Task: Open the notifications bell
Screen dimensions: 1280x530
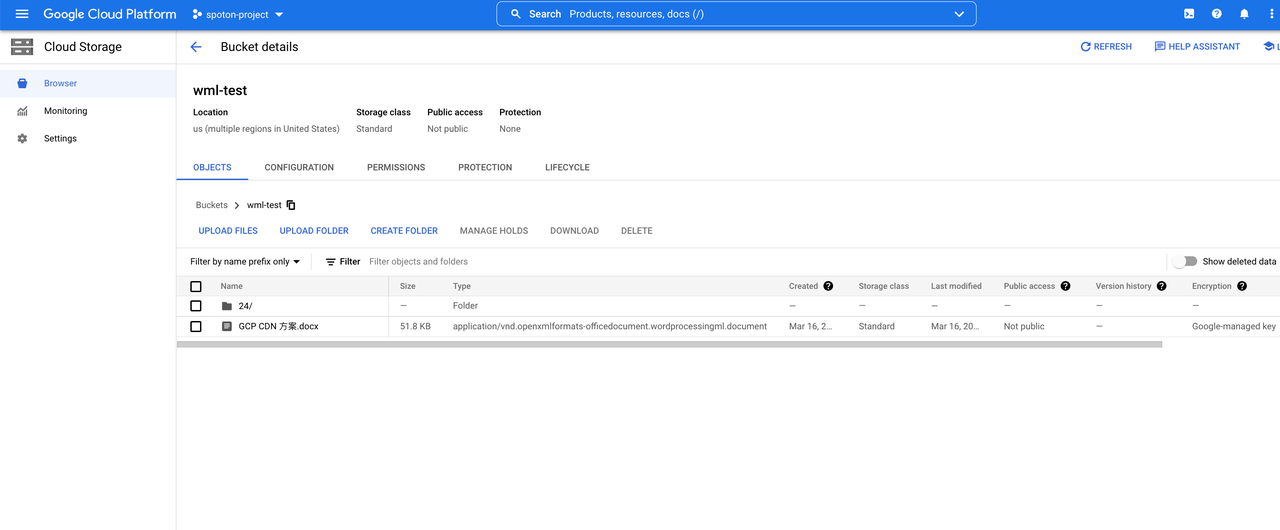Action: pyautogui.click(x=1245, y=14)
